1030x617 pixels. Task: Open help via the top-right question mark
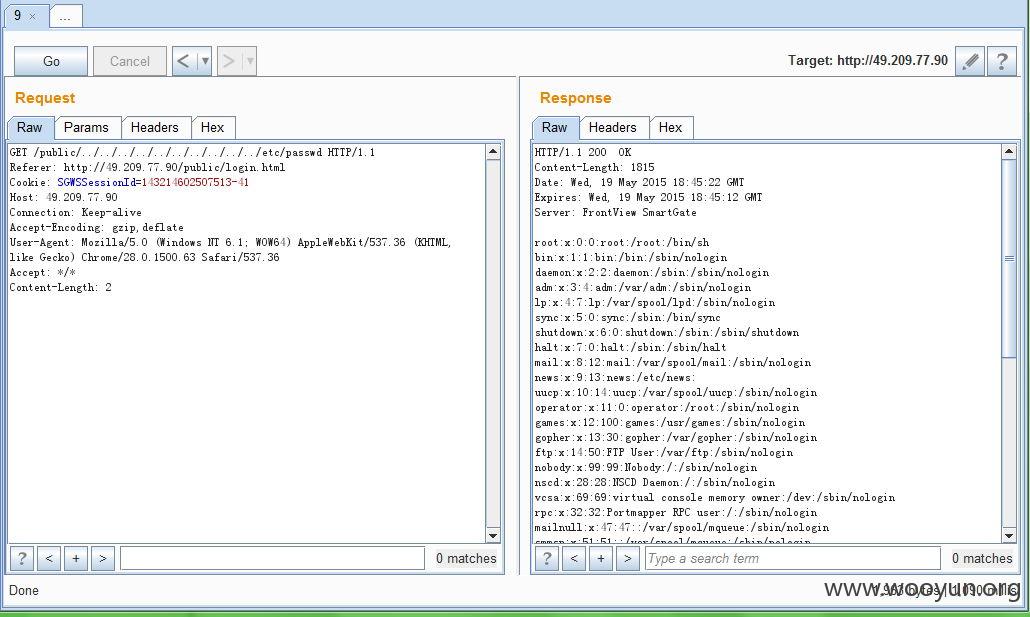coord(1002,61)
